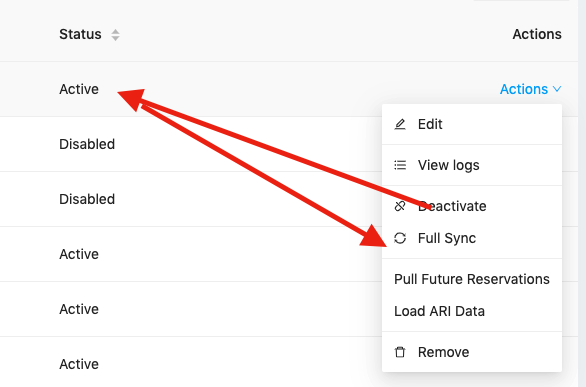
Task: Click the Actions column header
Action: (537, 34)
